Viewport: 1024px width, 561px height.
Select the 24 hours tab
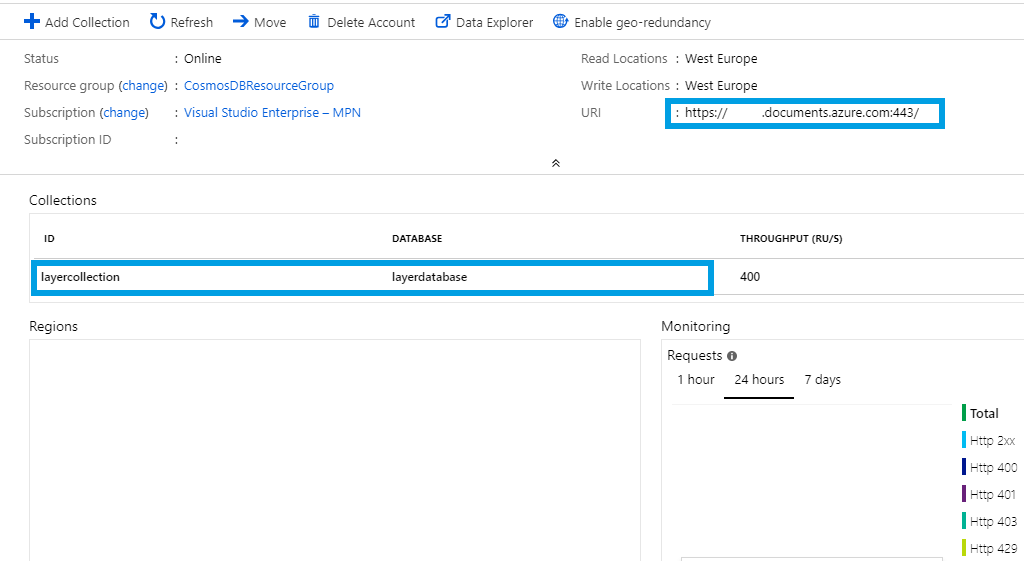pos(759,380)
